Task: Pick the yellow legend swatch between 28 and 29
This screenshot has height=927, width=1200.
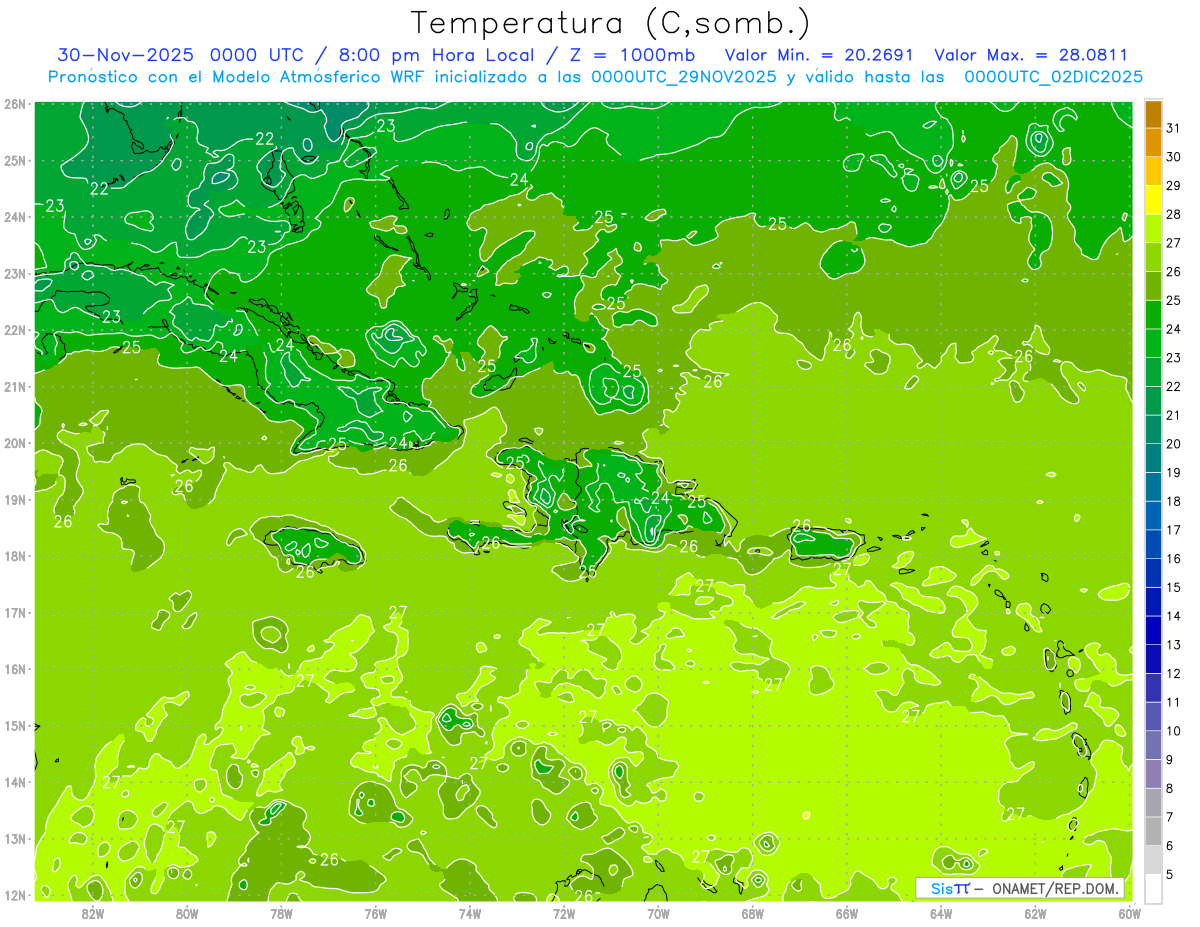Action: (1153, 199)
